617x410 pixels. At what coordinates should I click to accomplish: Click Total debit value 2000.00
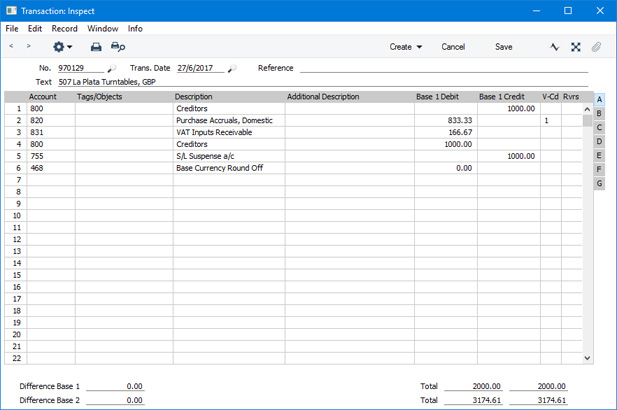tap(473, 386)
